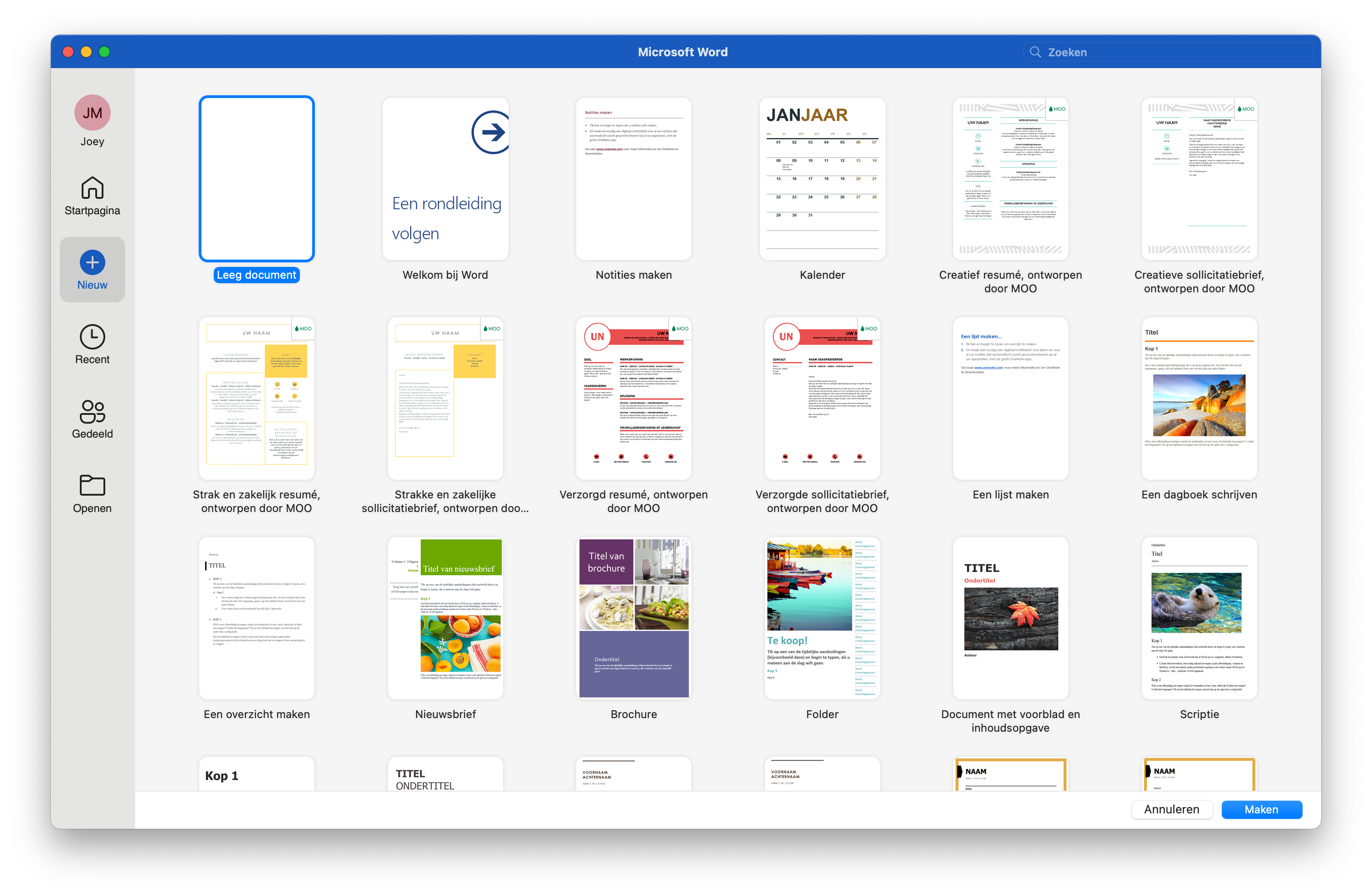Select Strakke en zakelijke sollicitatiebrief template

(x=445, y=399)
